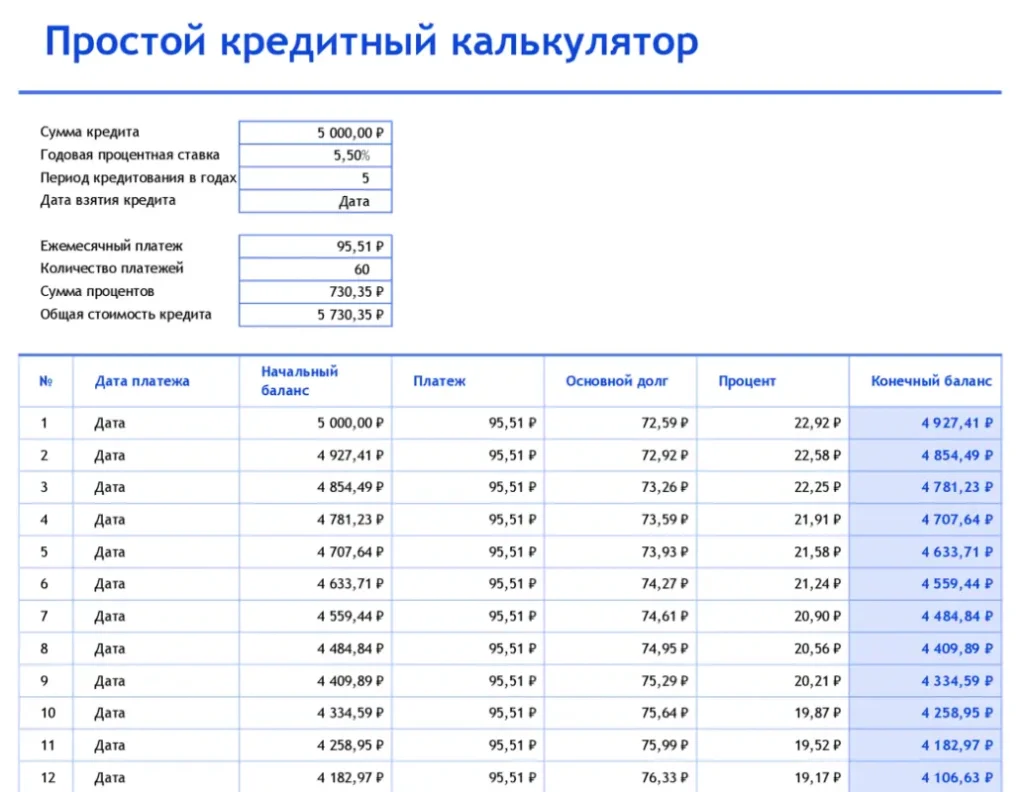Select interest cell 22,25 ₽ in row 3
Viewport: 1024px width, 792px height.
coord(773,487)
